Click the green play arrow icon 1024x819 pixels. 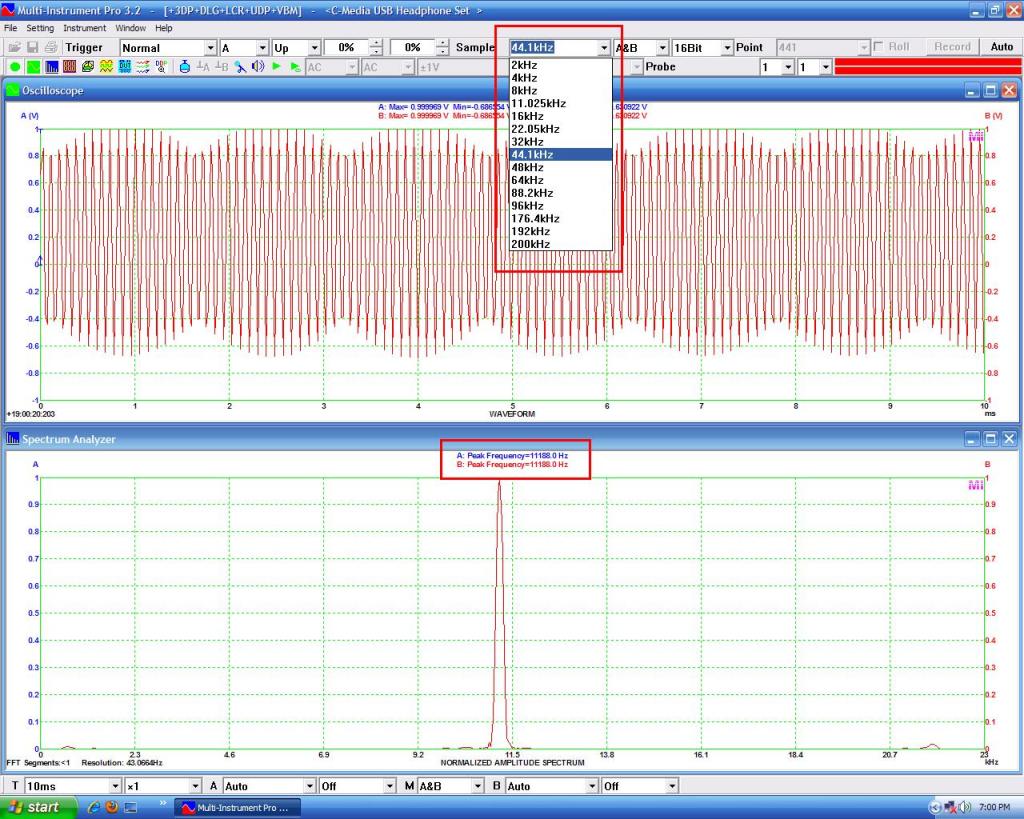click(x=277, y=67)
